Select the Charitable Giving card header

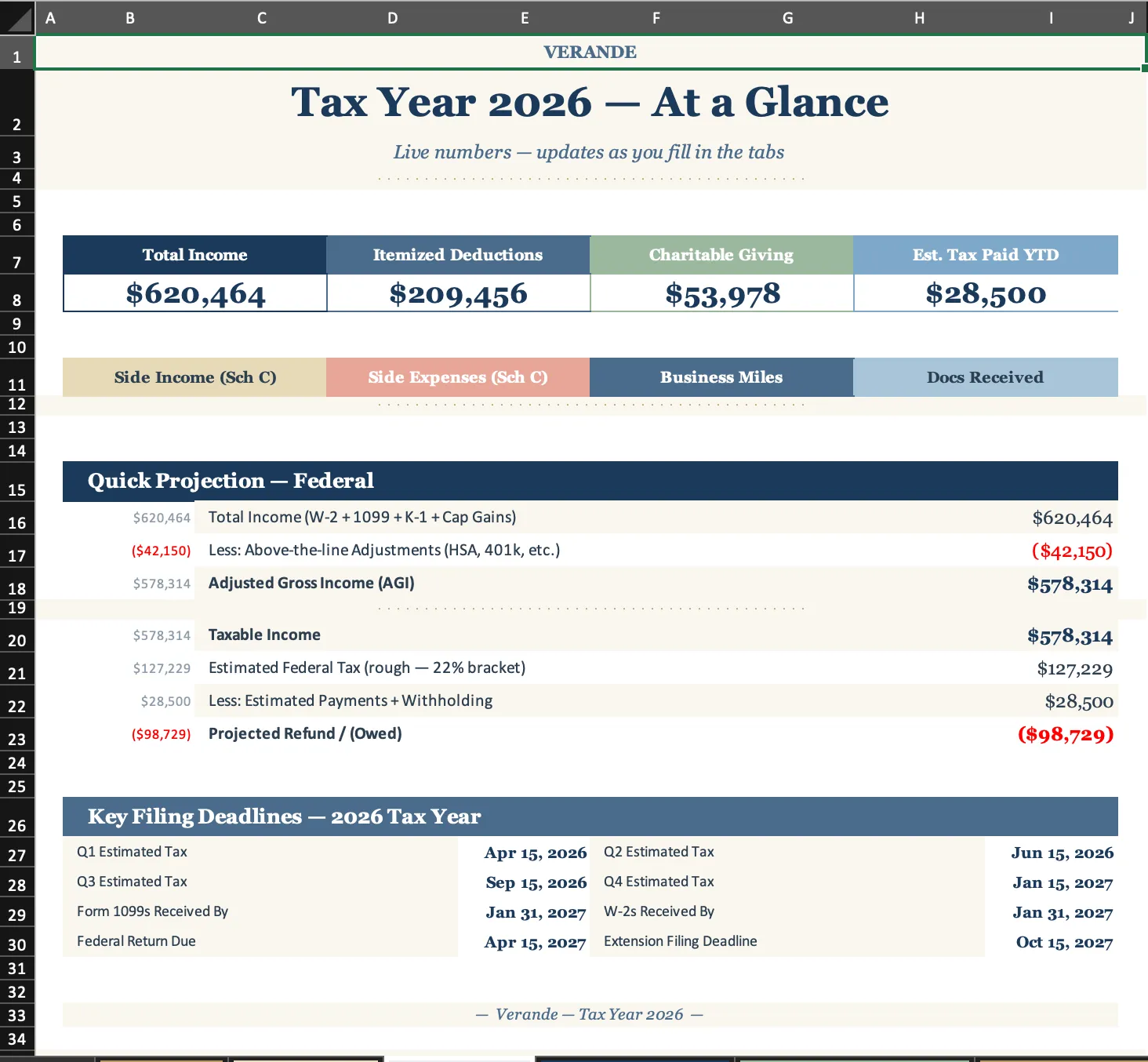click(x=722, y=255)
